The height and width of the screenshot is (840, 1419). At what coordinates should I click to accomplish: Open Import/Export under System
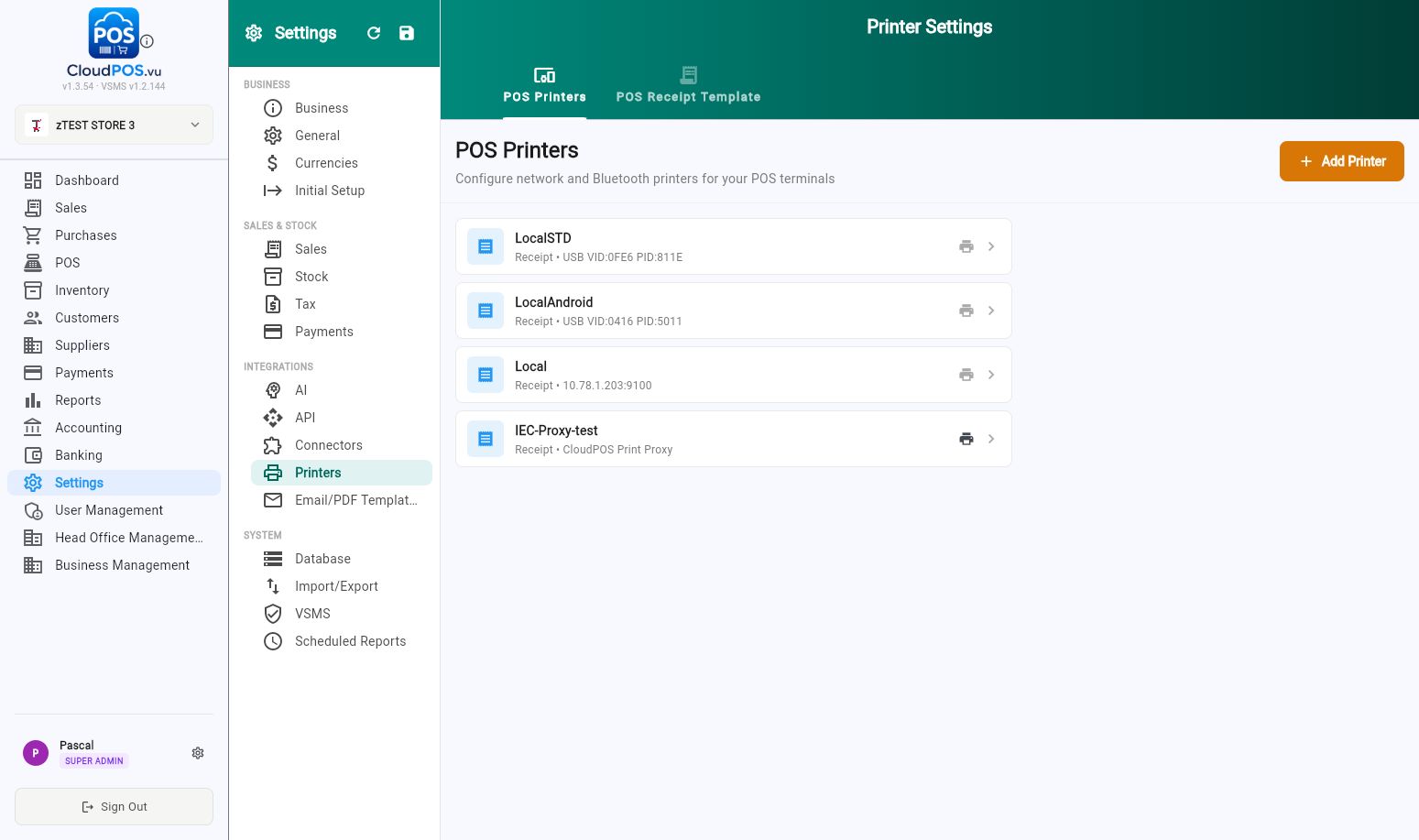(342, 586)
